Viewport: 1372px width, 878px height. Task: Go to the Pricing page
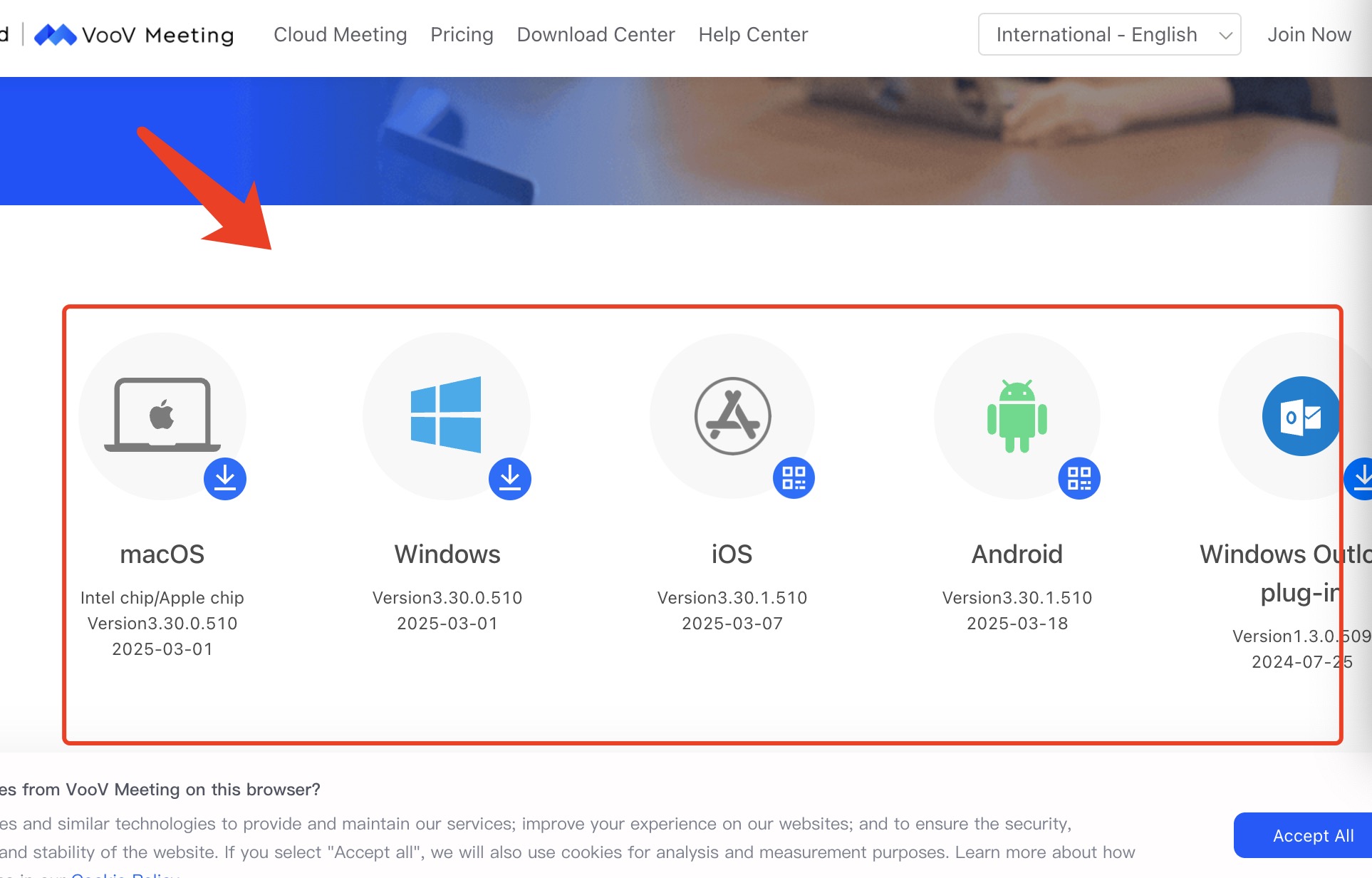pos(462,35)
